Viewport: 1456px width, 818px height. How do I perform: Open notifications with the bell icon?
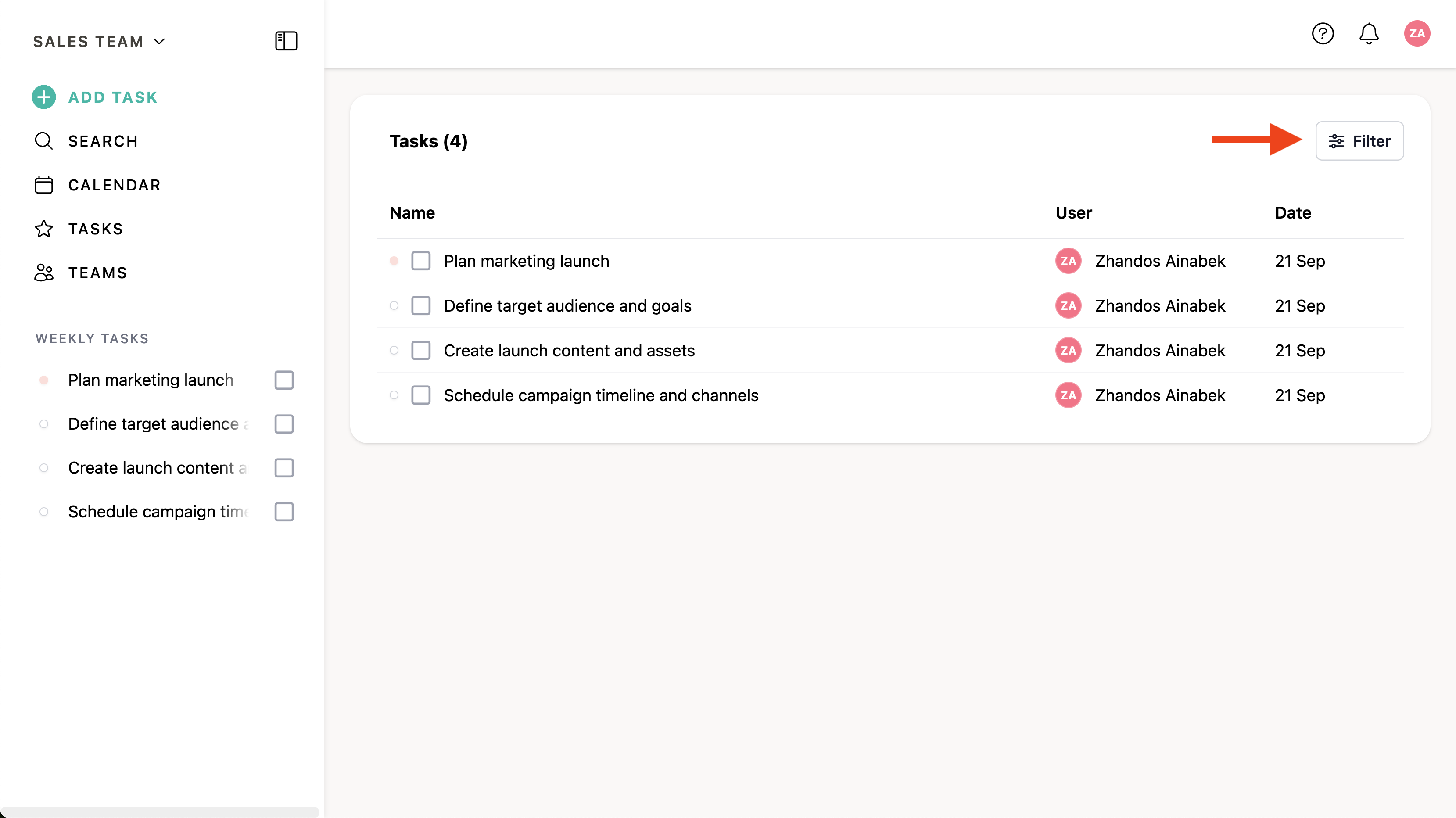pos(1368,33)
